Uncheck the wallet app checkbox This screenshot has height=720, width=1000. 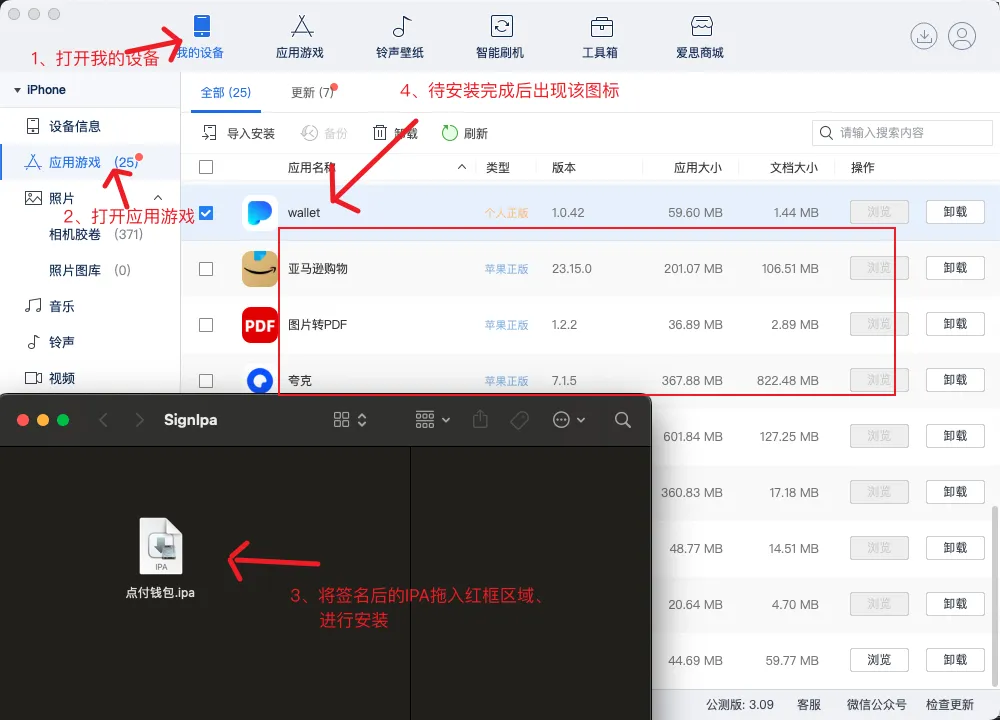pos(206,212)
